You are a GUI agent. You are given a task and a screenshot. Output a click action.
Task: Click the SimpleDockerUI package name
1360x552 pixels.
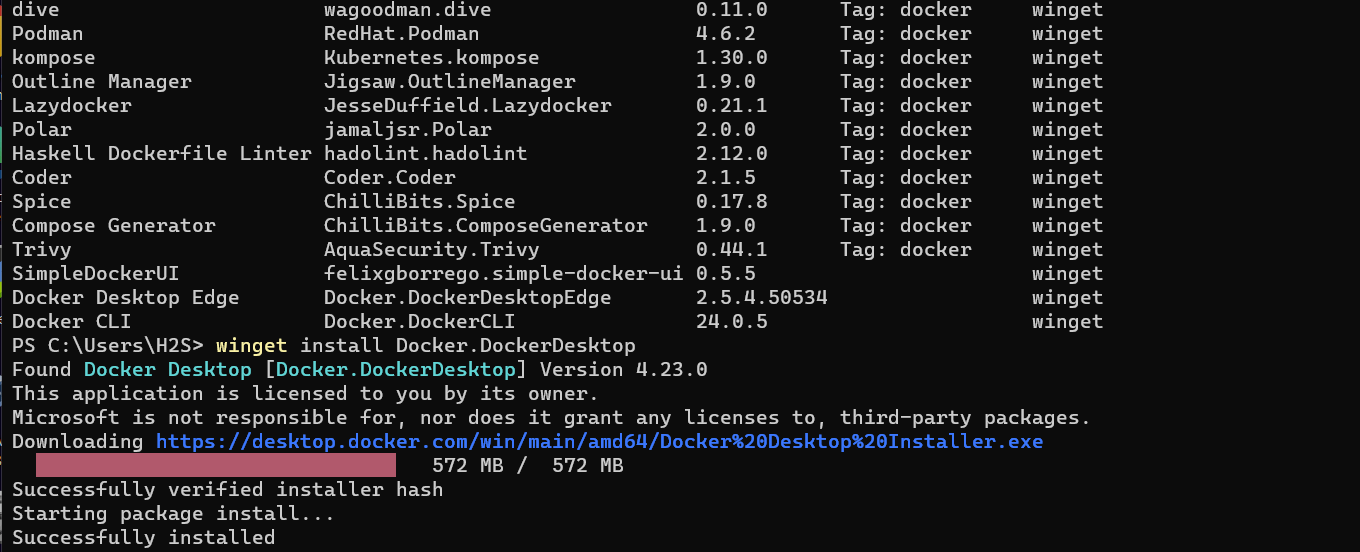tap(95, 274)
